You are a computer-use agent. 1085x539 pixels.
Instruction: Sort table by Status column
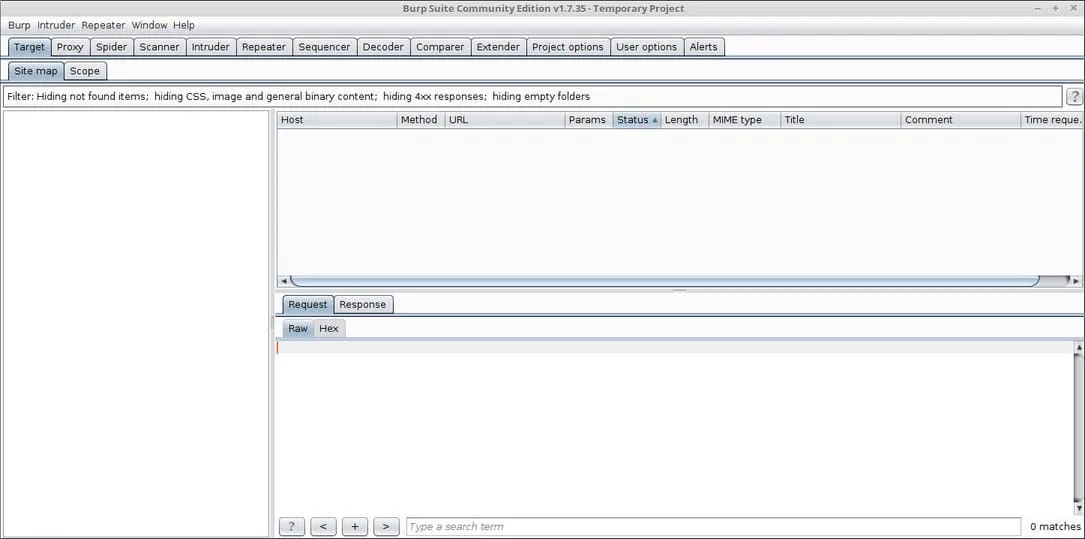click(636, 120)
